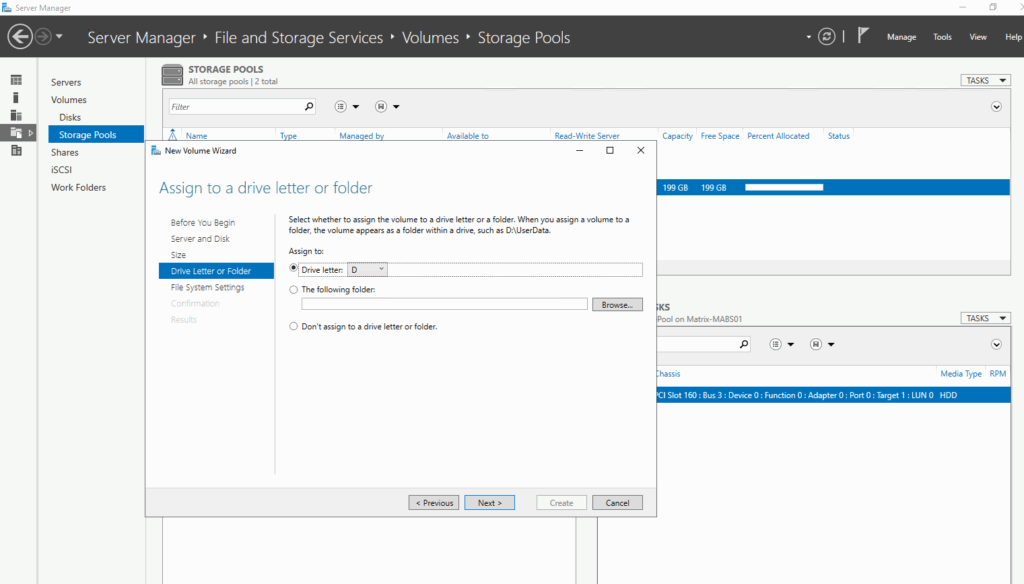
Task: Click the Filter text field
Action: [235, 106]
